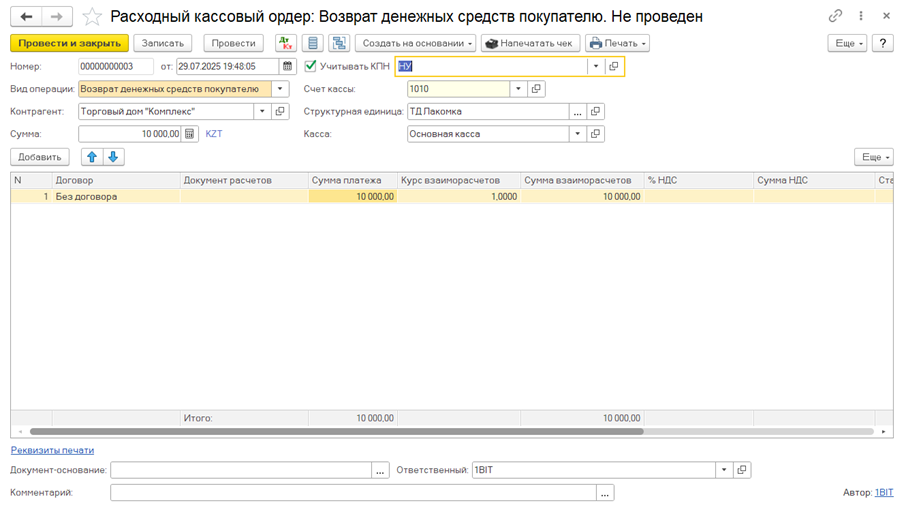This screenshot has width=906, height=529.
Task: Add document to favorites with star icon
Action: click(92, 17)
